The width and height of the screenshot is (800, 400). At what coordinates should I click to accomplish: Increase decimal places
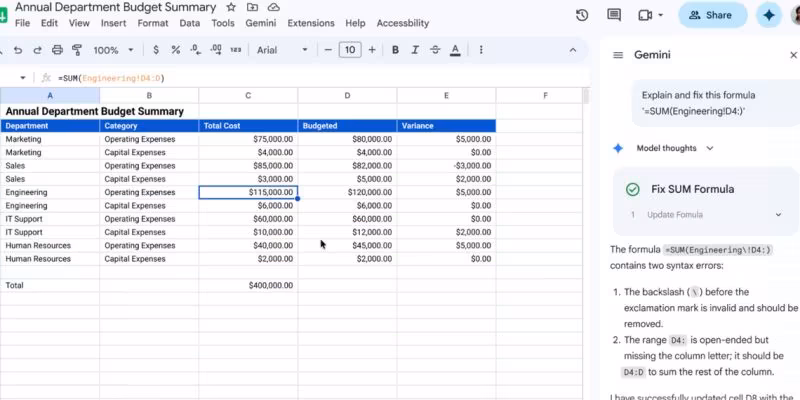pos(215,50)
